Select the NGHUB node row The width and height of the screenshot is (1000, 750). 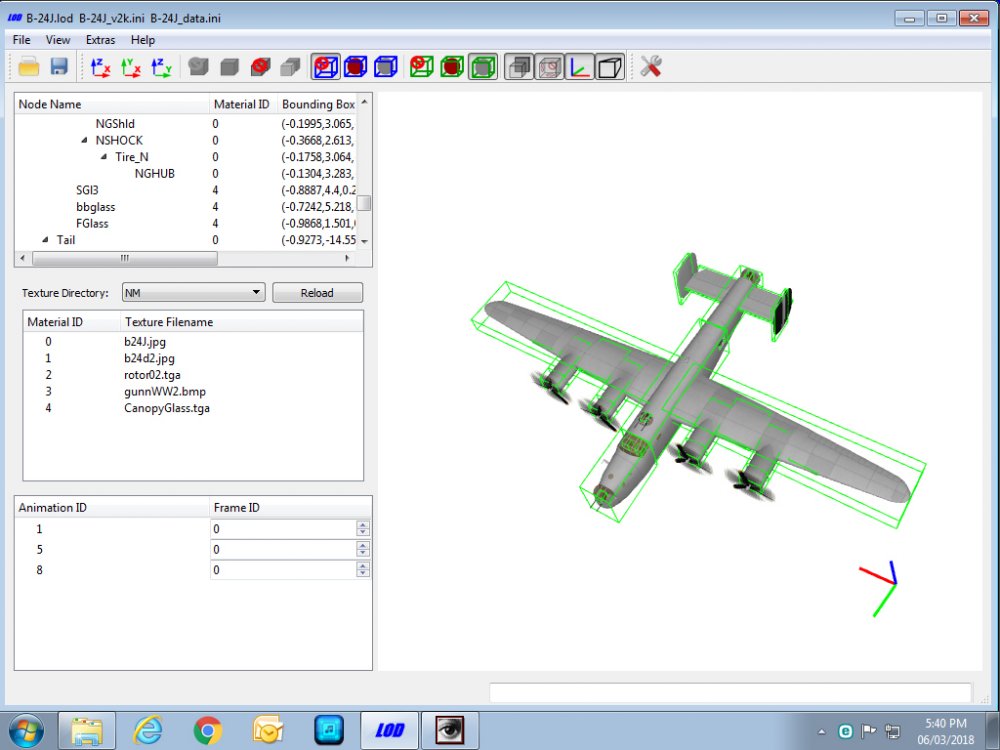pos(185,173)
